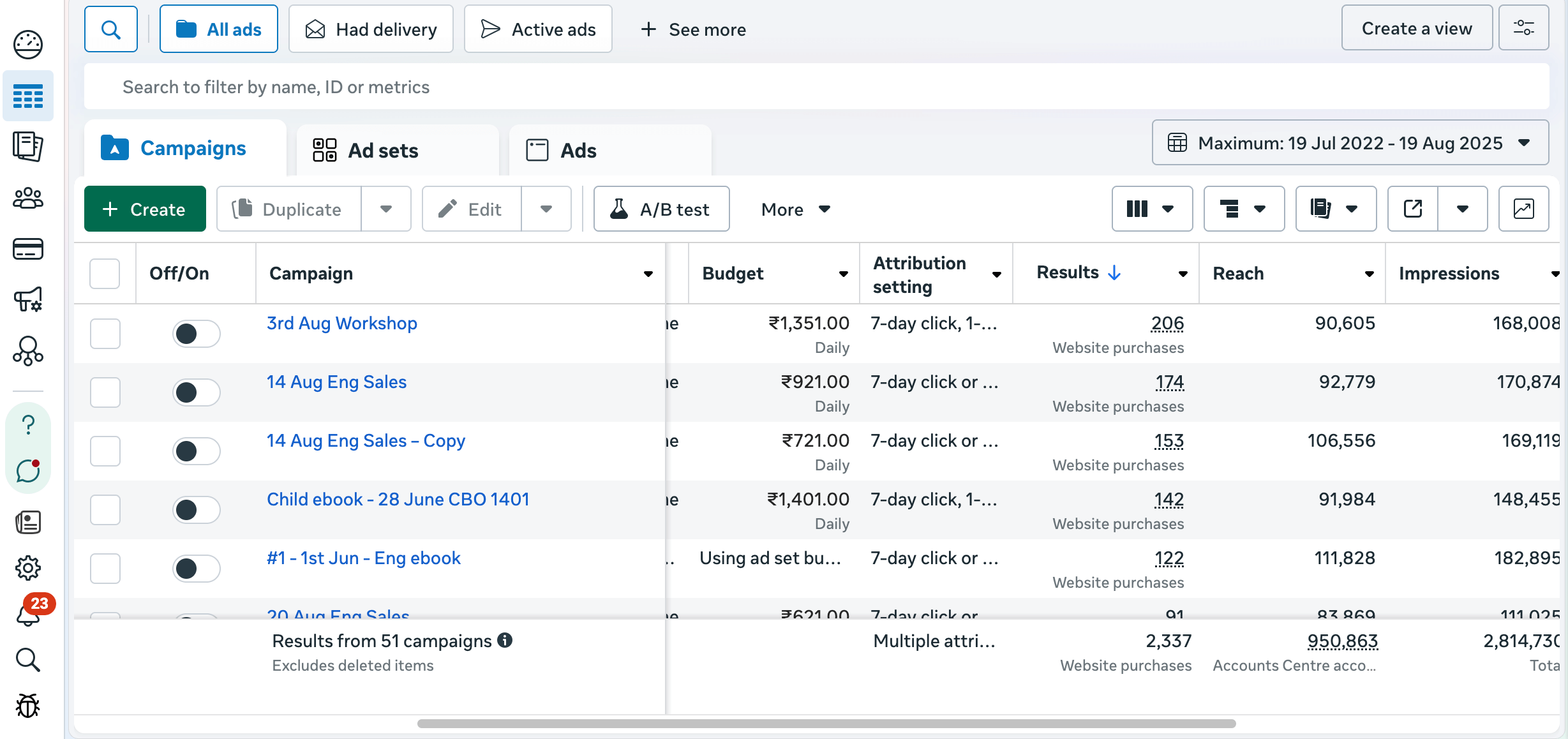This screenshot has width=1568, height=739.
Task: Click info icon beside Results from 51 campaigns
Action: 505,640
